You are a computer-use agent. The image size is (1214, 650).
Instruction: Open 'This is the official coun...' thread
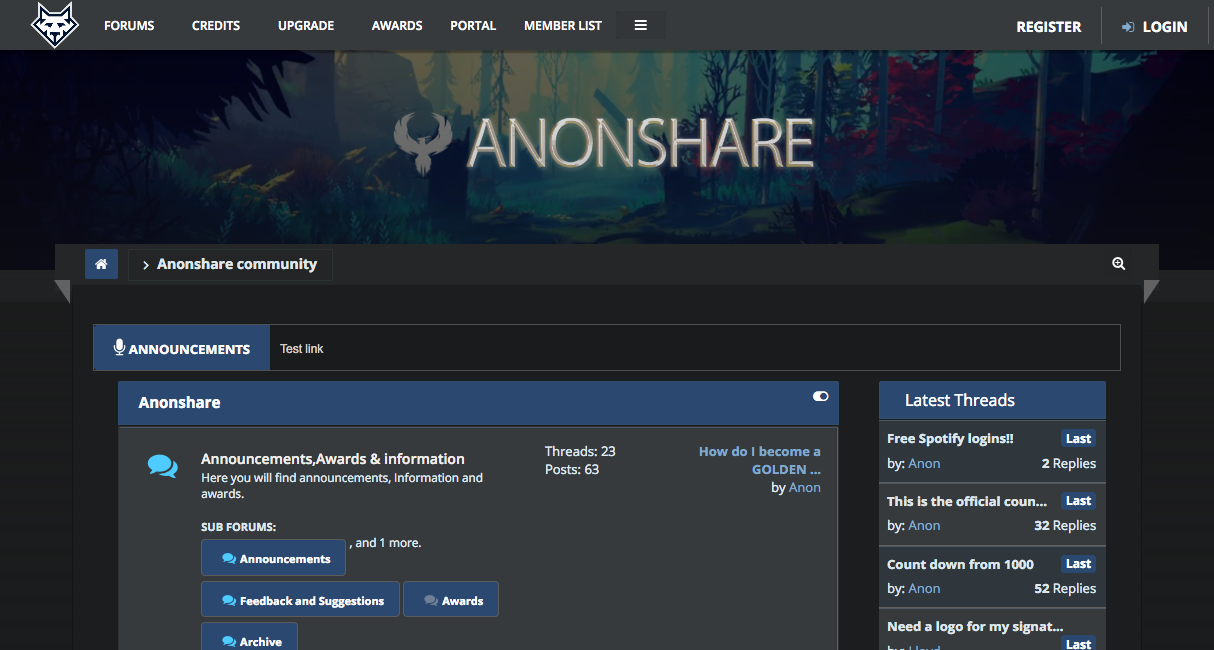tap(967, 500)
